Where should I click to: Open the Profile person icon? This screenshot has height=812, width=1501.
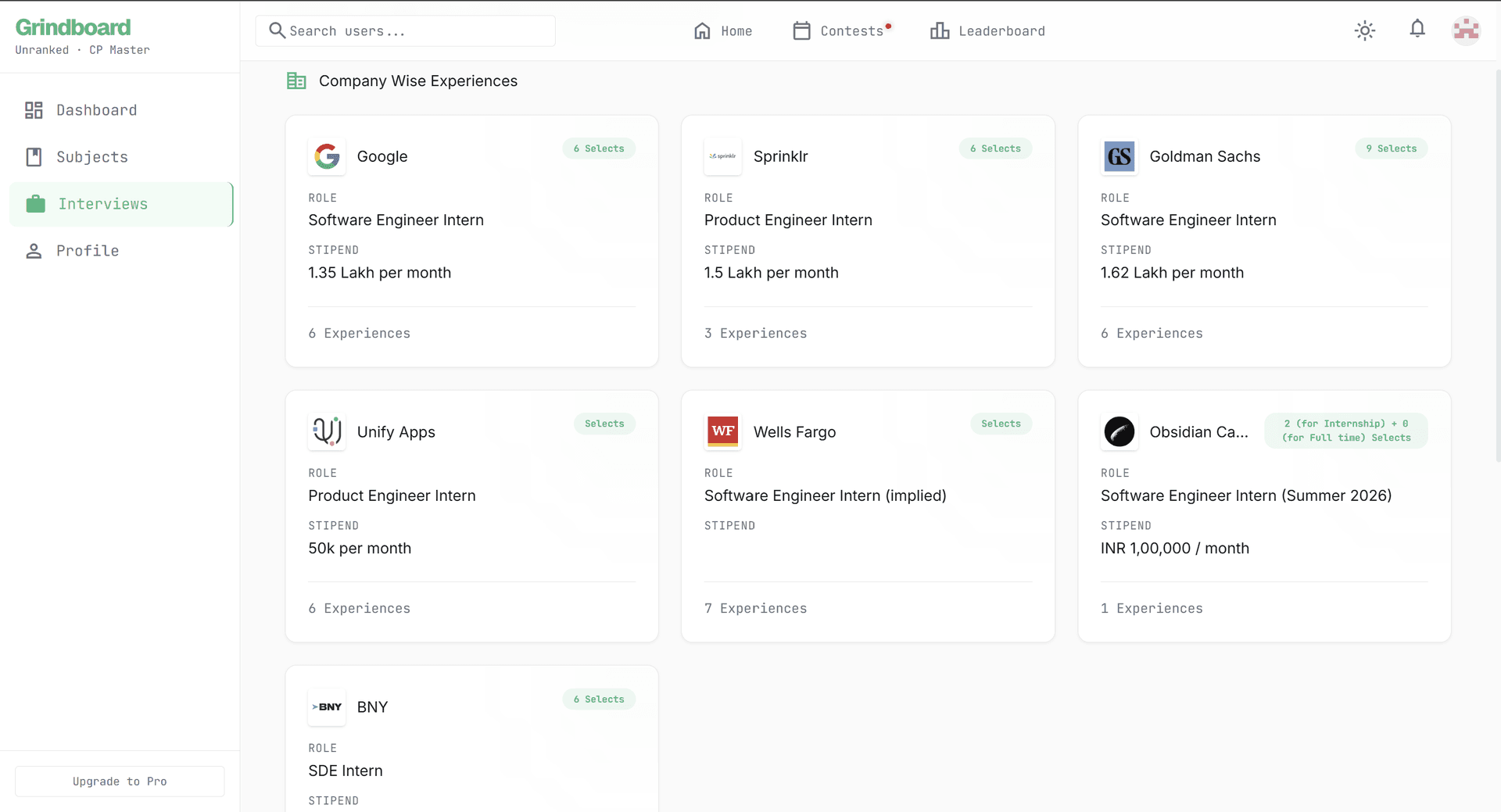[34, 251]
